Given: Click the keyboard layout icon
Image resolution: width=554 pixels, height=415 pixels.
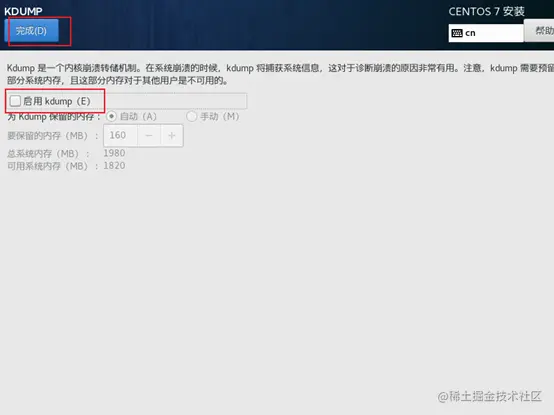Looking at the screenshot, I should [x=457, y=33].
